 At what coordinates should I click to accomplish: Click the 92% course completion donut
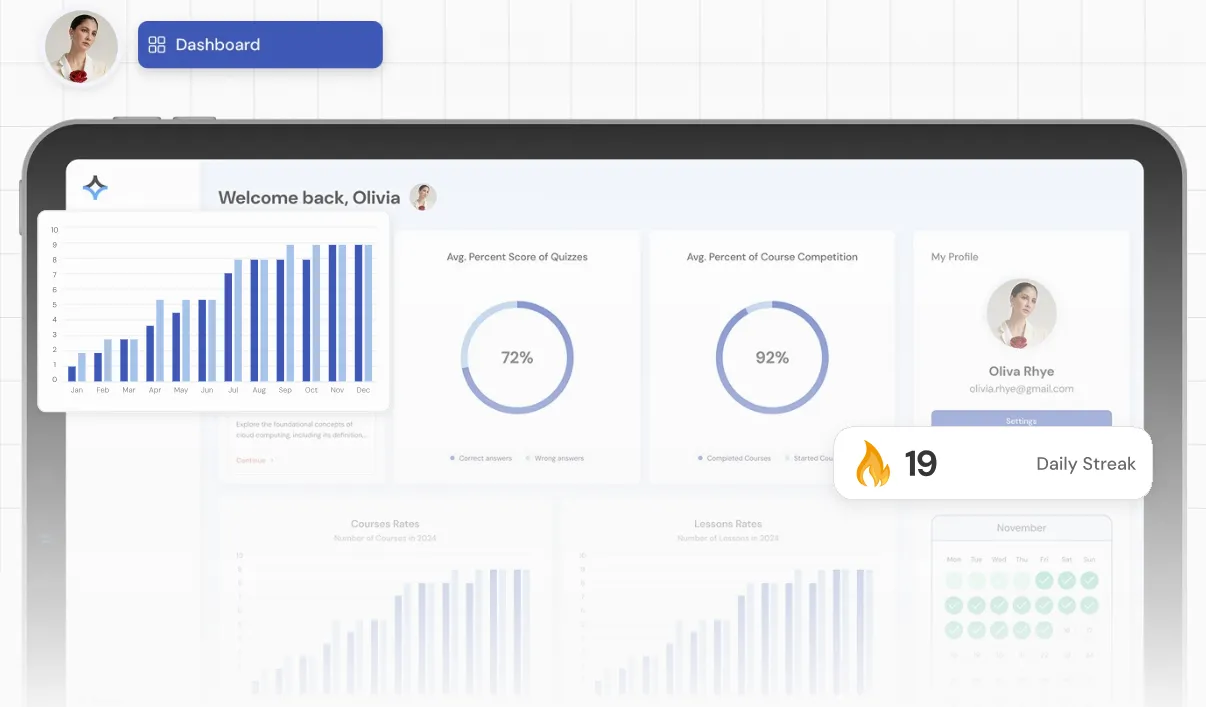click(772, 357)
